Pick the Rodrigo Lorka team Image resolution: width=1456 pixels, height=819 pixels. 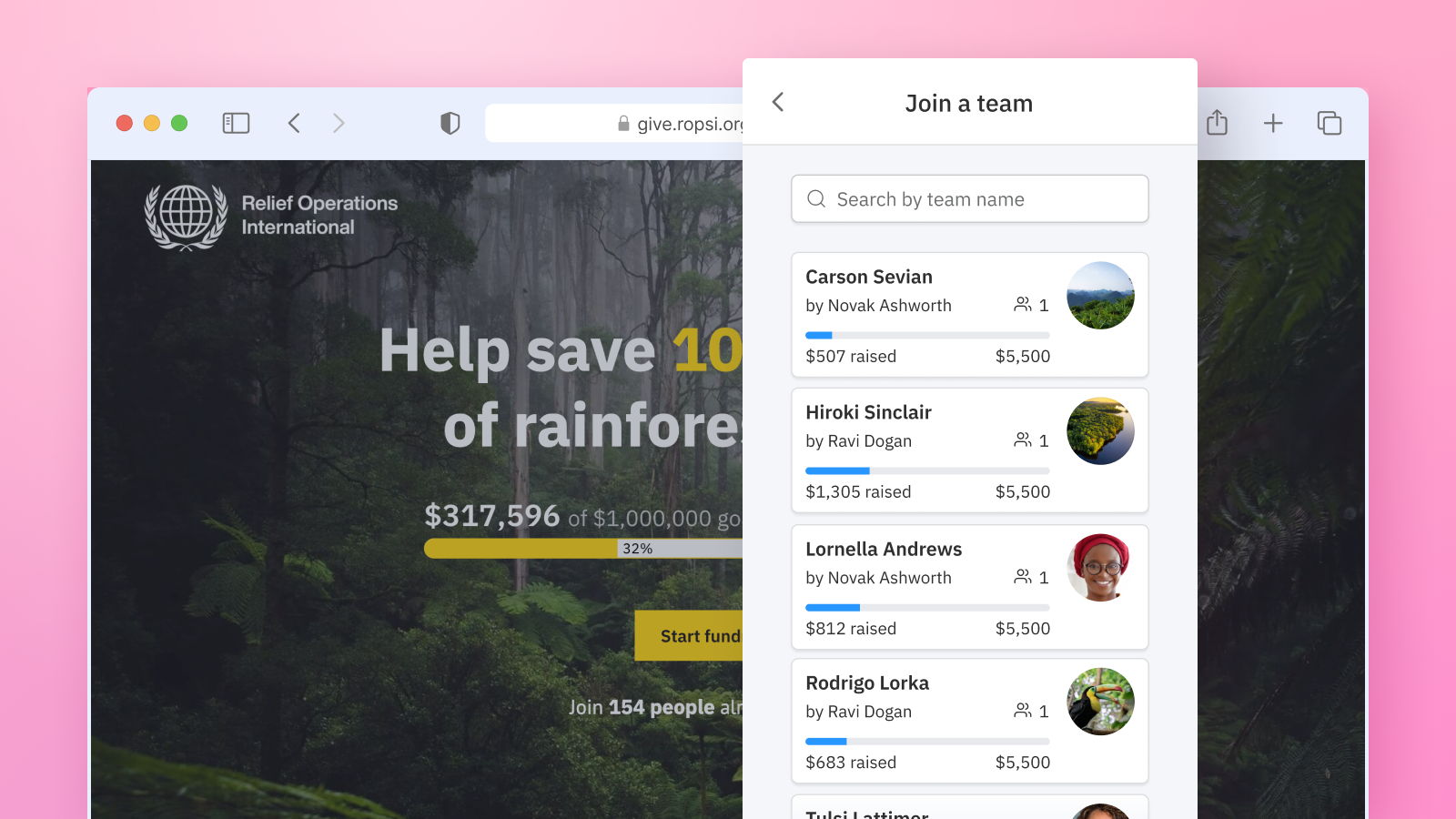pos(928,721)
